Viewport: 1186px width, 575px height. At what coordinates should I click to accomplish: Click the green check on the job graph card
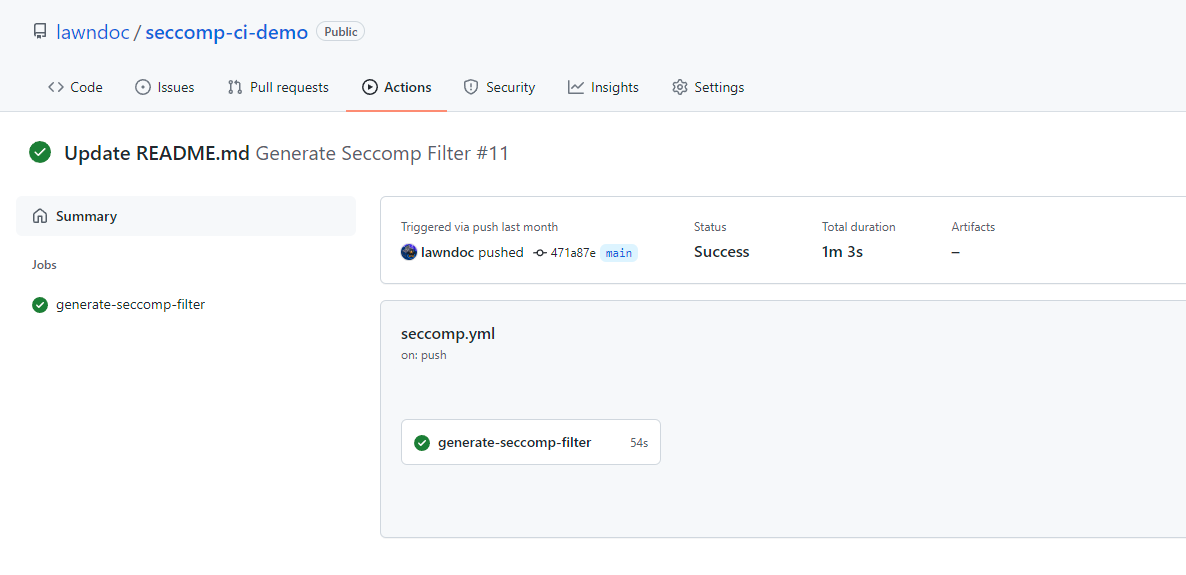click(422, 443)
